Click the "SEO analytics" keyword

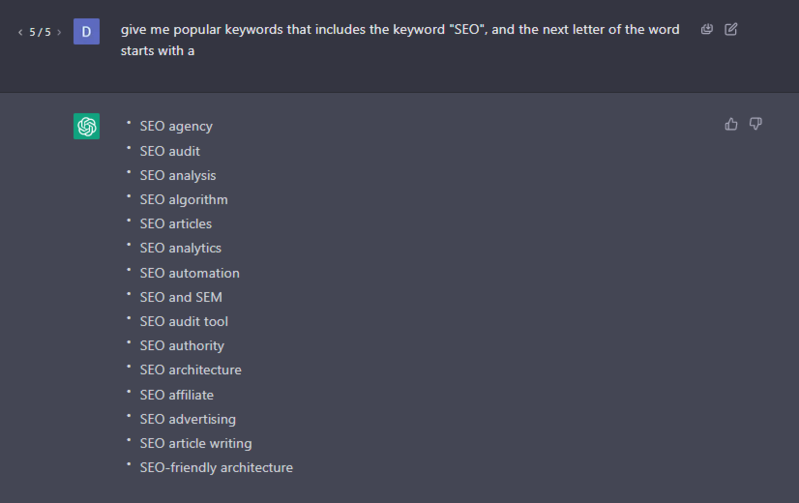coord(181,248)
